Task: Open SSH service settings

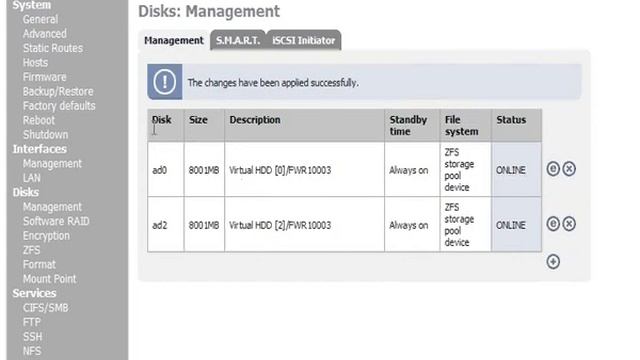Action: point(32,336)
